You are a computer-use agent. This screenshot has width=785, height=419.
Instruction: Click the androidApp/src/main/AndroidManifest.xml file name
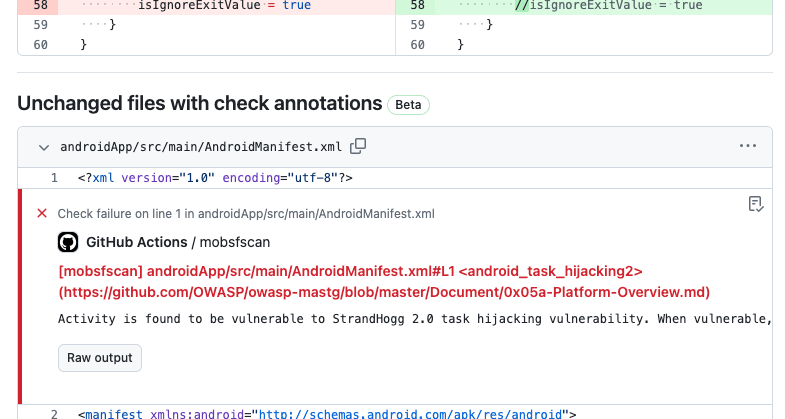[201, 147]
